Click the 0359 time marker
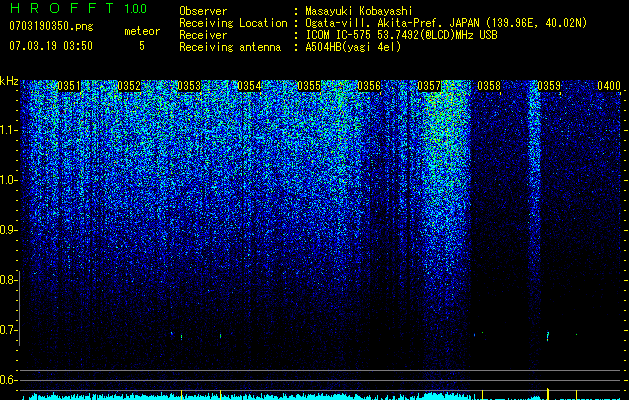The height and width of the screenshot is (400, 629). click(x=549, y=86)
